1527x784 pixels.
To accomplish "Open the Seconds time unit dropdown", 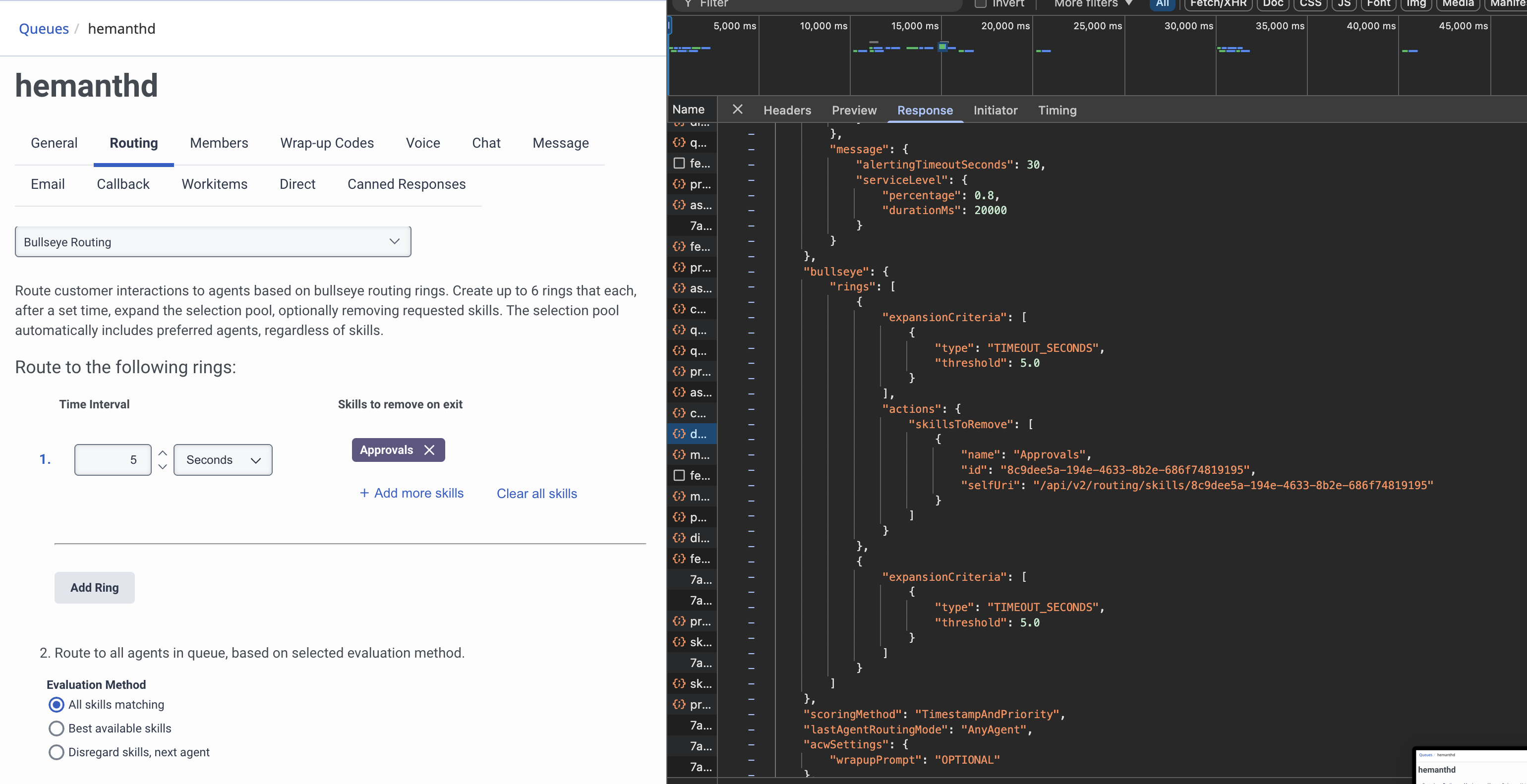I will (x=223, y=460).
